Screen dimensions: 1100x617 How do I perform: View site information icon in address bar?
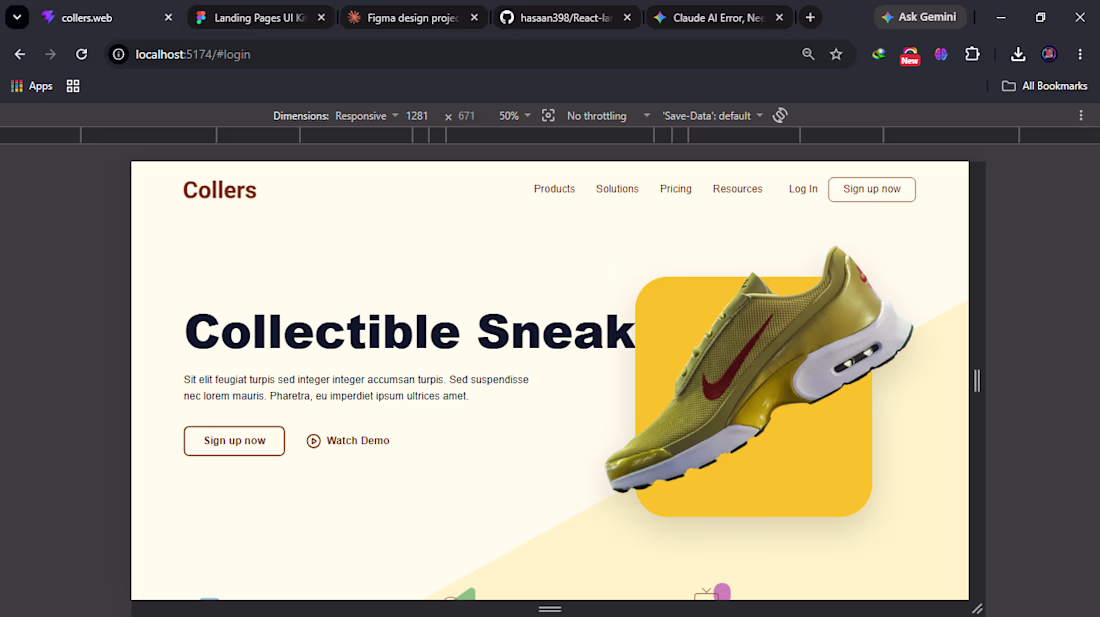click(x=119, y=54)
